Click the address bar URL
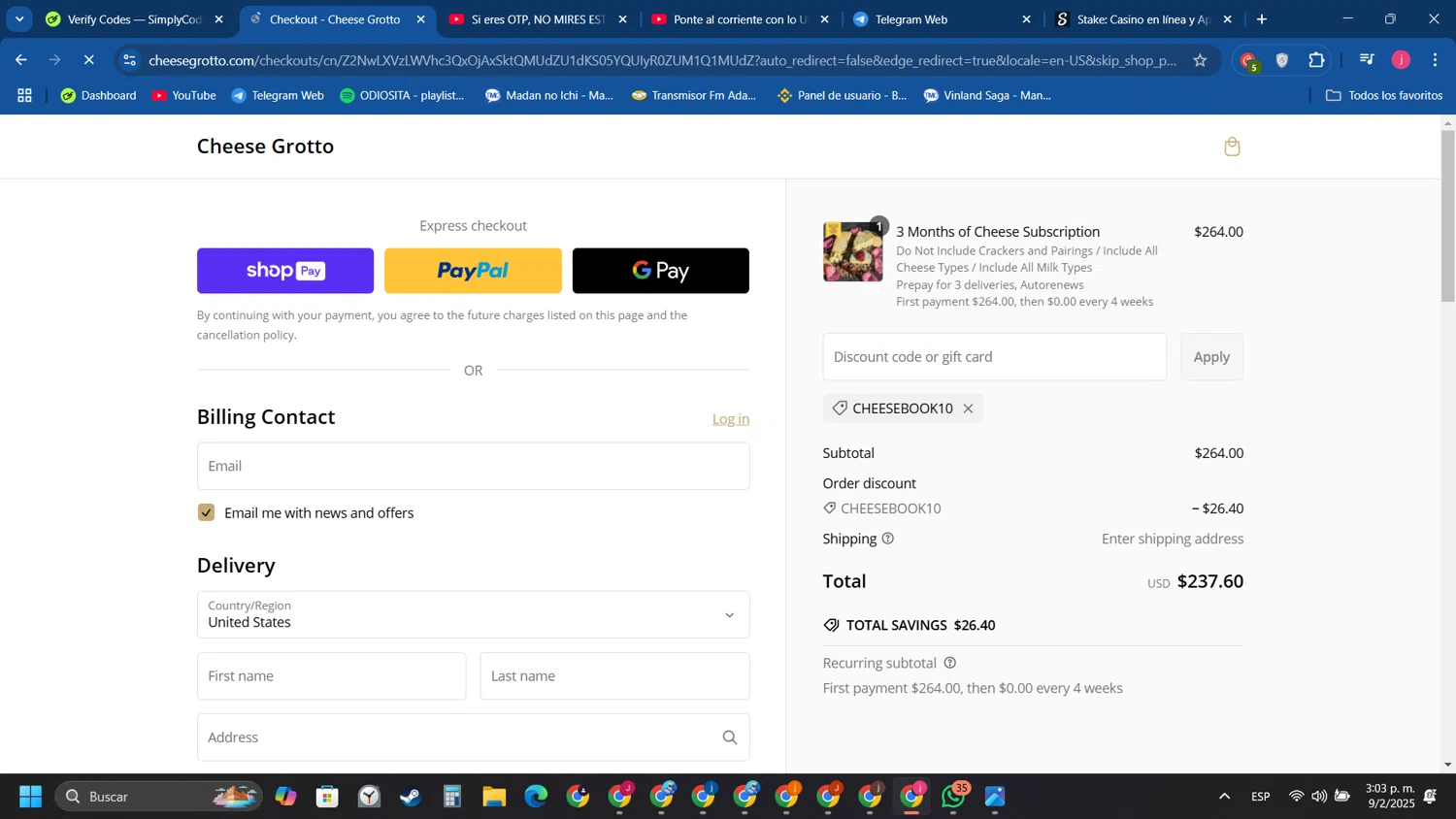Screen dimensions: 1456x819 662,60
